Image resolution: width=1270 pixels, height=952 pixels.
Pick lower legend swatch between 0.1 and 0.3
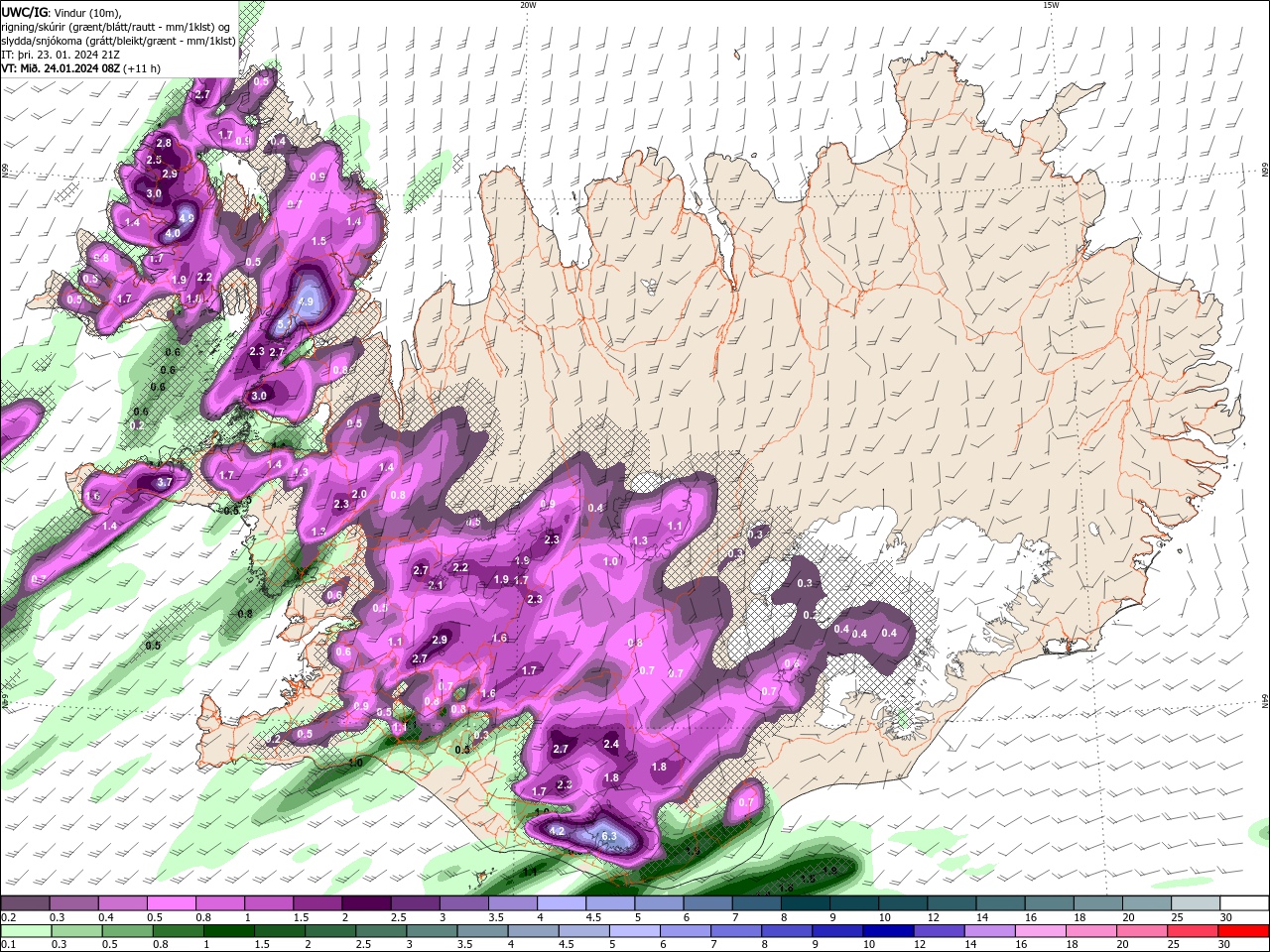tap(25, 931)
